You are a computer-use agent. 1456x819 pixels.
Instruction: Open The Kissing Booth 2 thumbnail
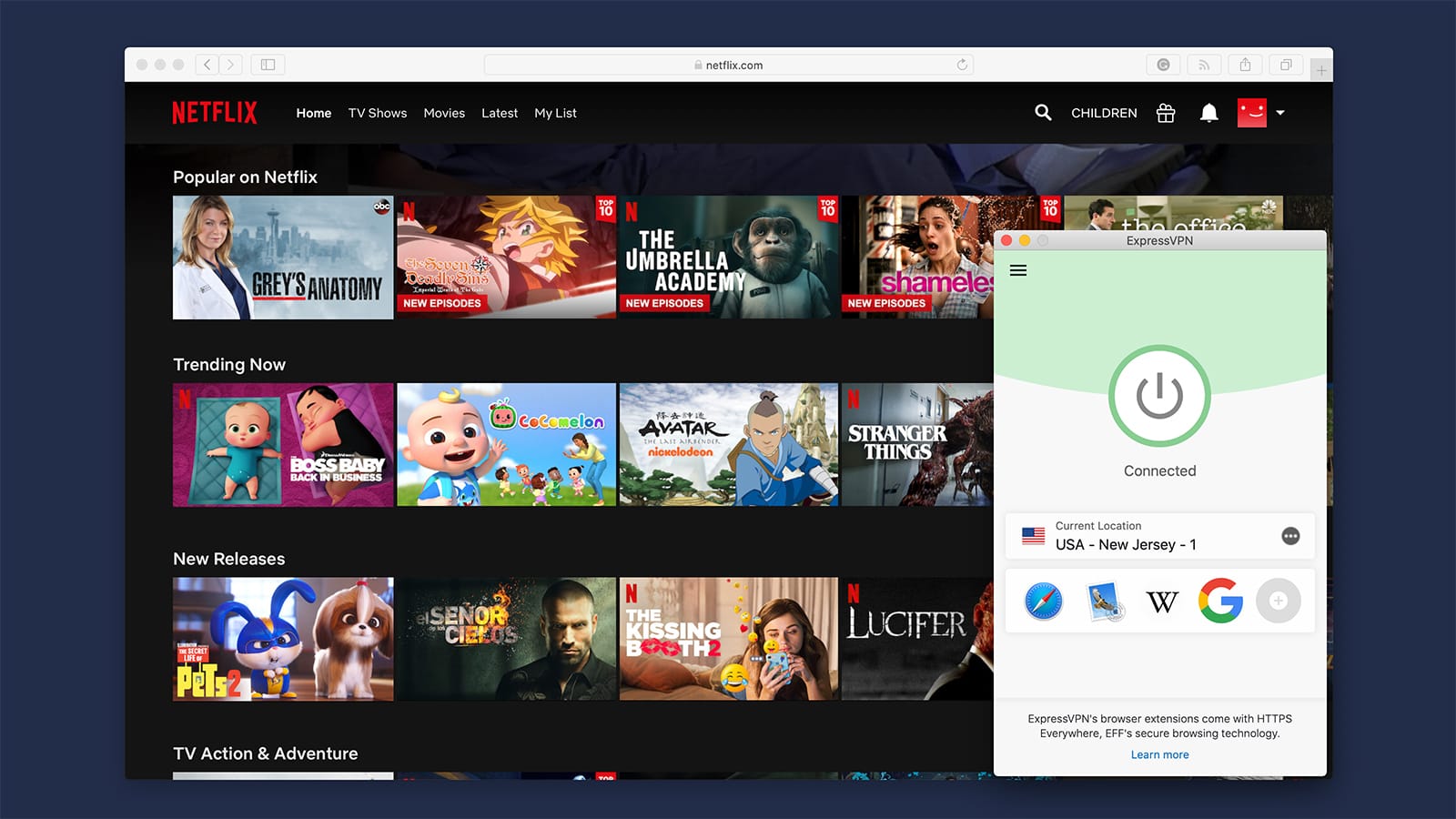tap(729, 639)
